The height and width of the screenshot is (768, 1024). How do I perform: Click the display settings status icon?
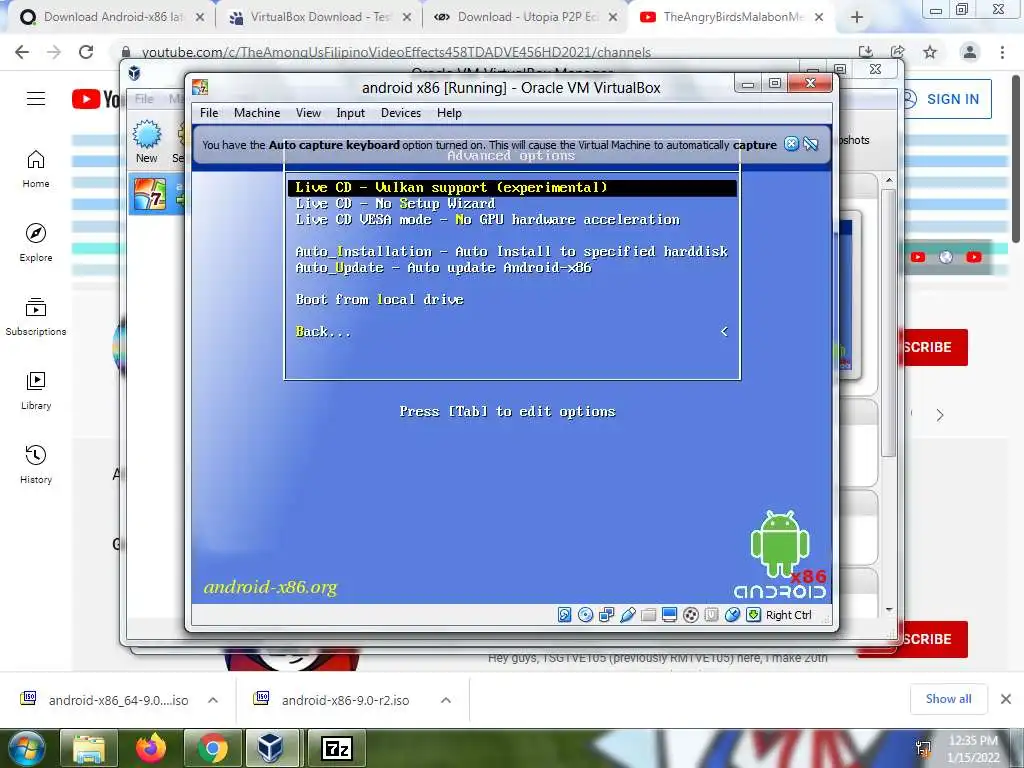[669, 615]
